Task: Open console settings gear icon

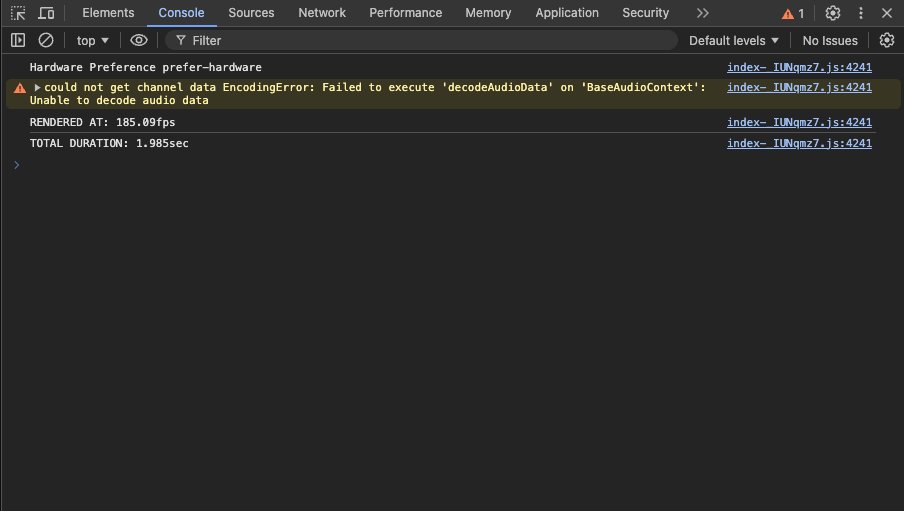Action: pyautogui.click(x=887, y=40)
